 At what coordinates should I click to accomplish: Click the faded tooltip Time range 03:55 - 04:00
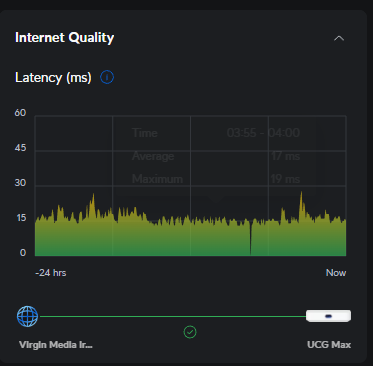[263, 133]
